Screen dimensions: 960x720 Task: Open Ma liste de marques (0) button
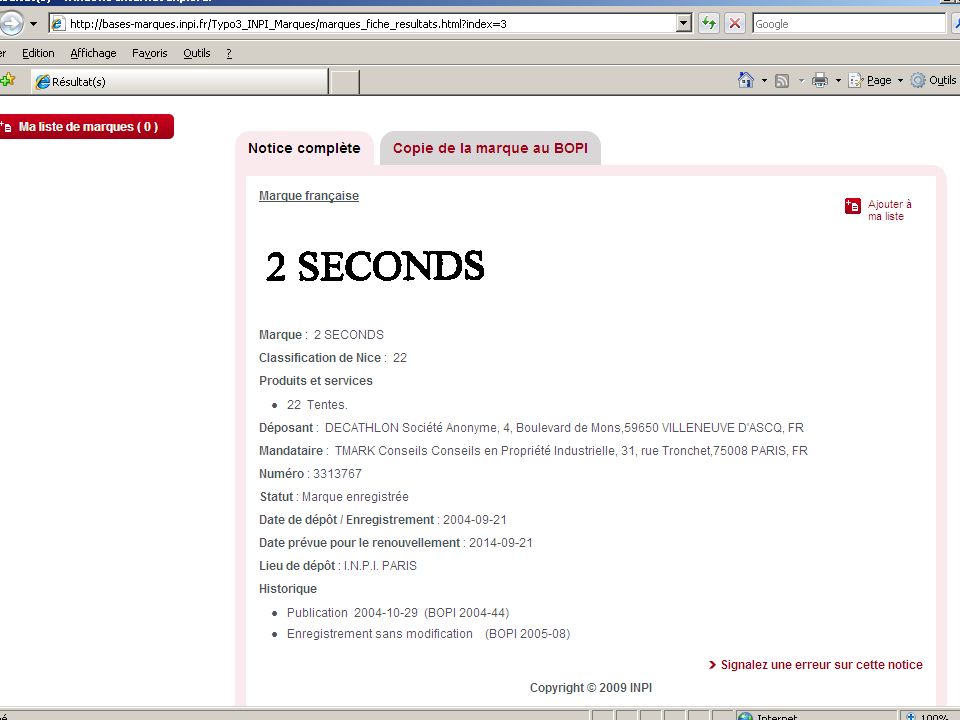86,127
